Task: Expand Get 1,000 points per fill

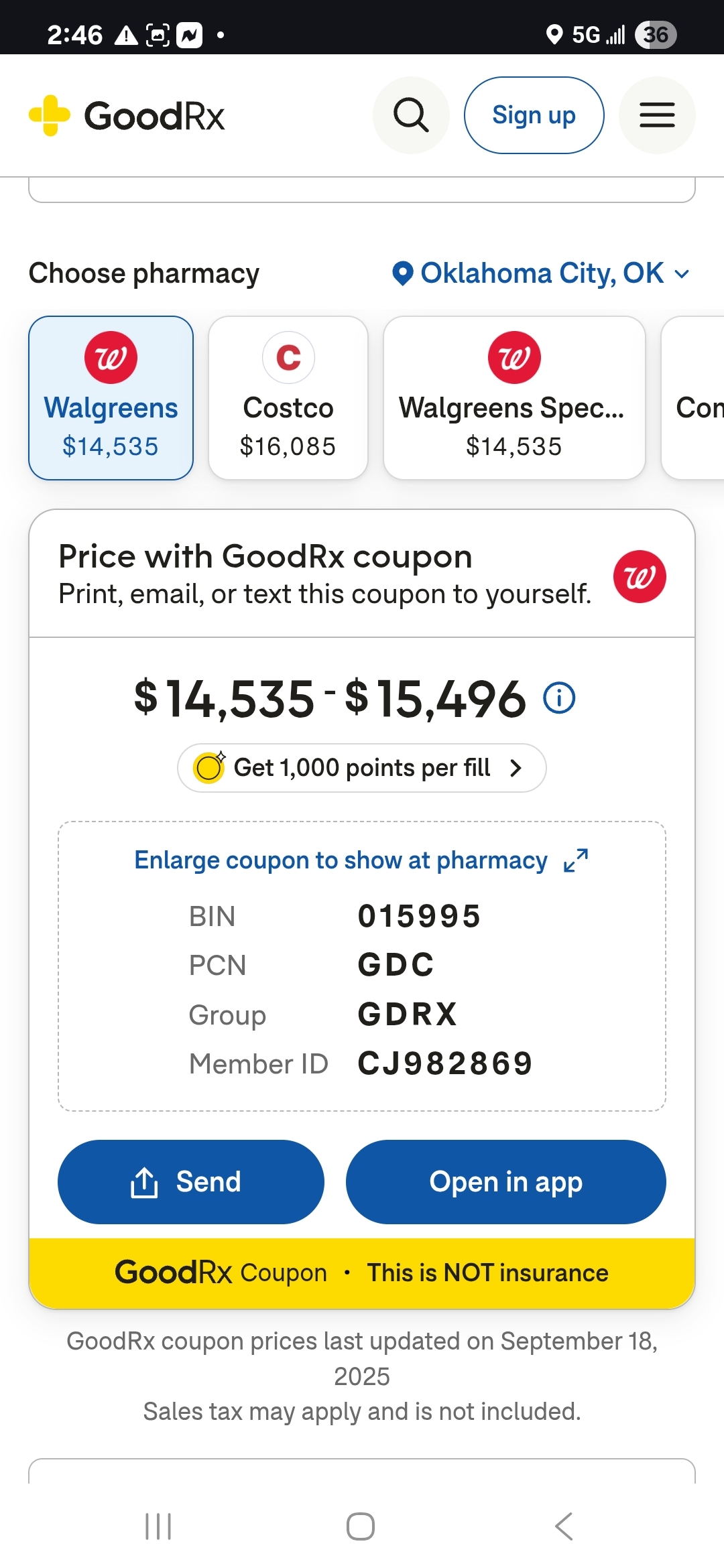Action: tap(362, 768)
